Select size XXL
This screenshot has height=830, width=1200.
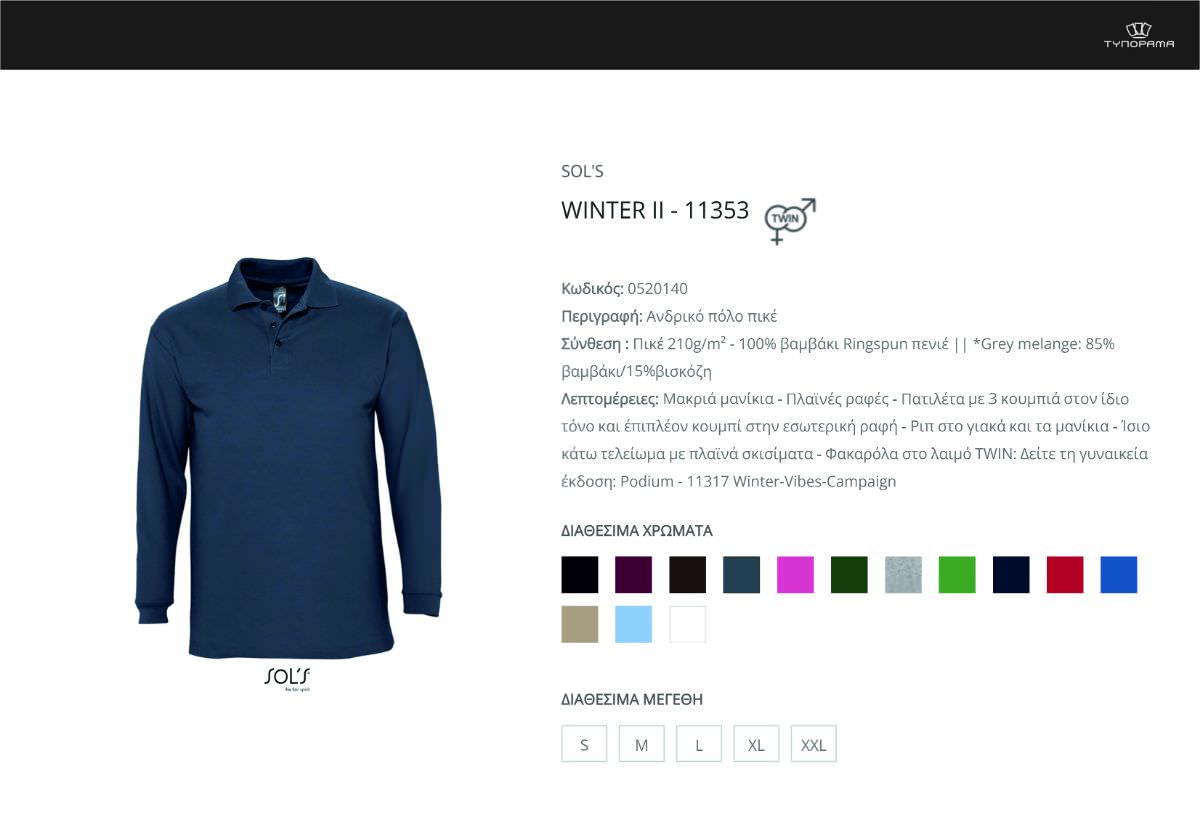click(x=814, y=745)
